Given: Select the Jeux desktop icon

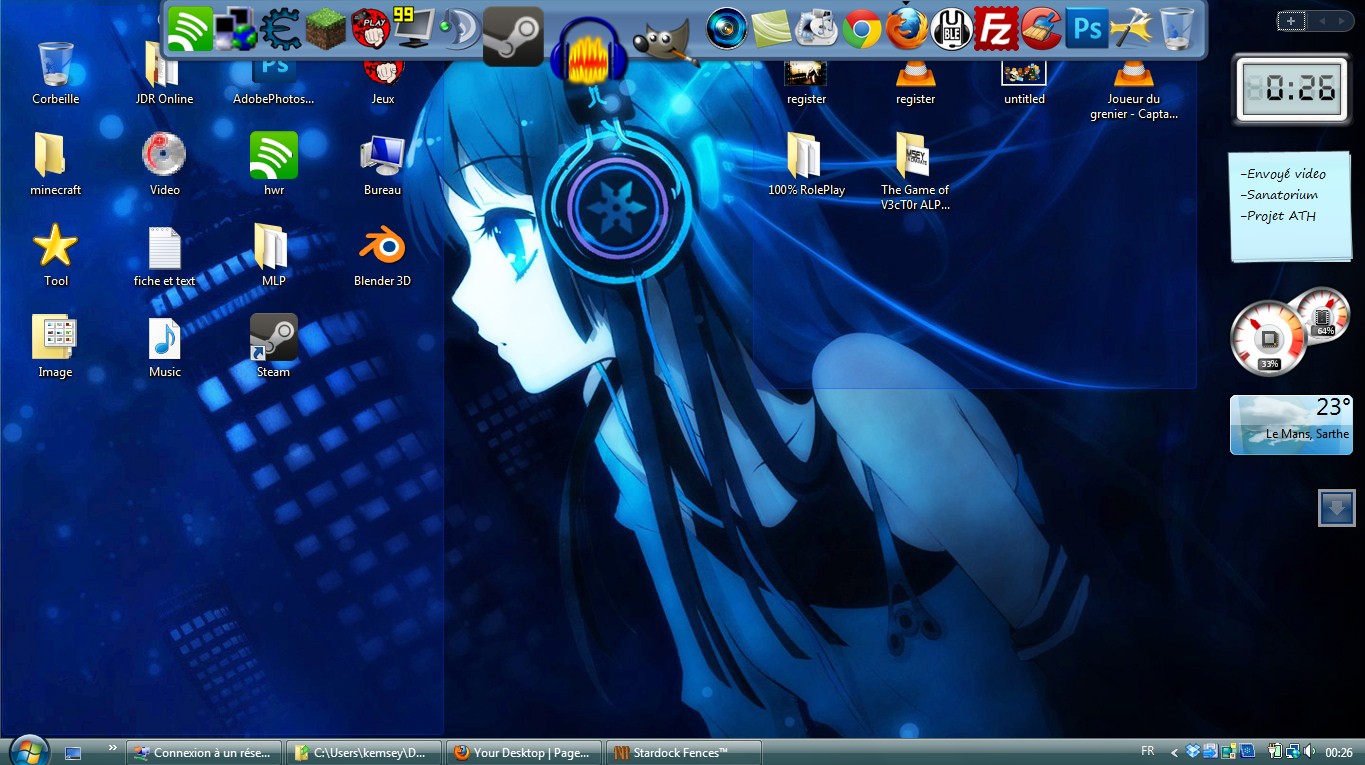Looking at the screenshot, I should point(382,80).
